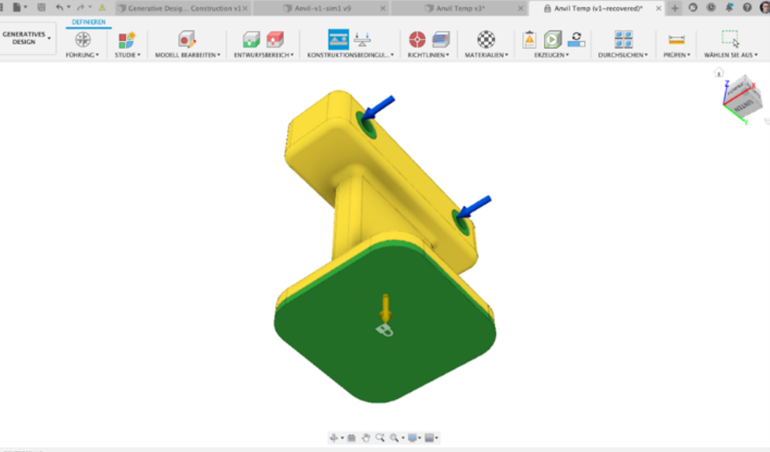
Task: Expand the Modell bearbeiten dropdown
Action: 188,55
